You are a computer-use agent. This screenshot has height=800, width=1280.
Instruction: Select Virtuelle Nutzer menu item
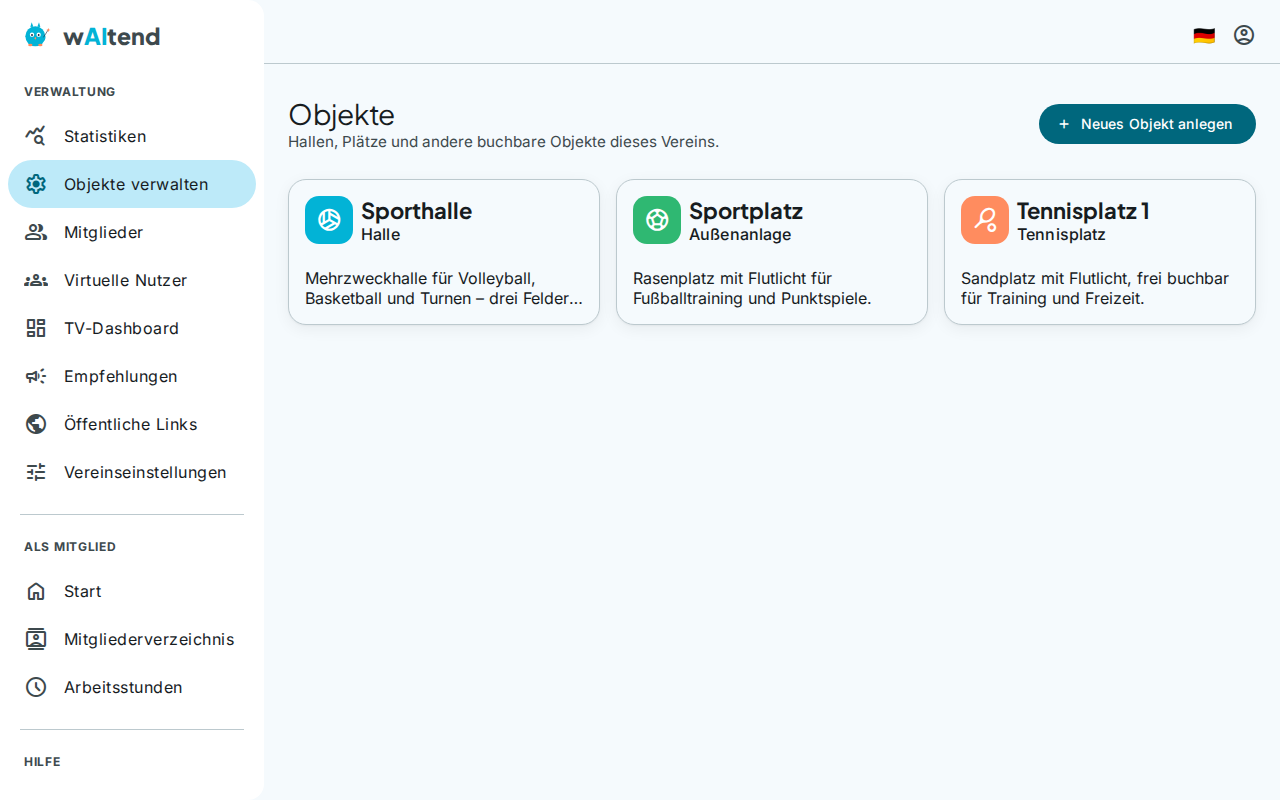pyautogui.click(x=132, y=280)
